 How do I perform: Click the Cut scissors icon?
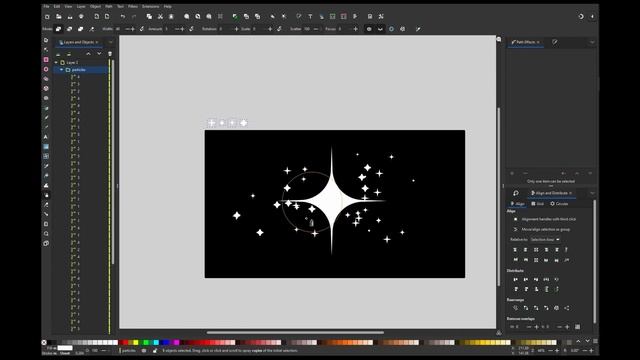[160, 17]
